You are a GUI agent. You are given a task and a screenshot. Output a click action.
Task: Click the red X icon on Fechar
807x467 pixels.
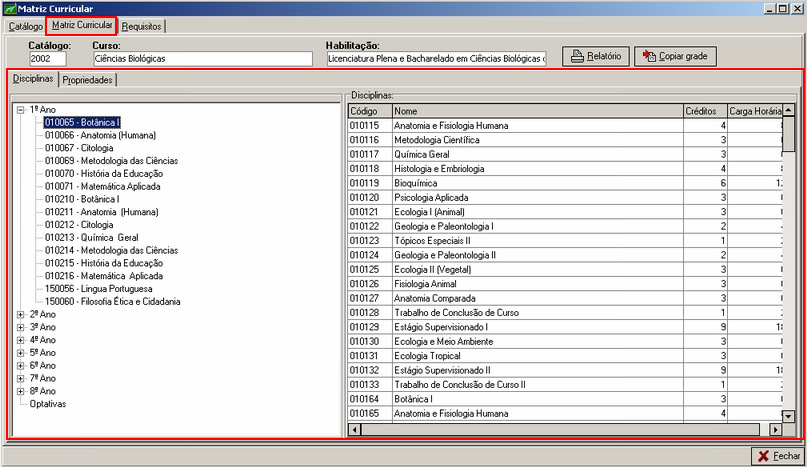763,456
